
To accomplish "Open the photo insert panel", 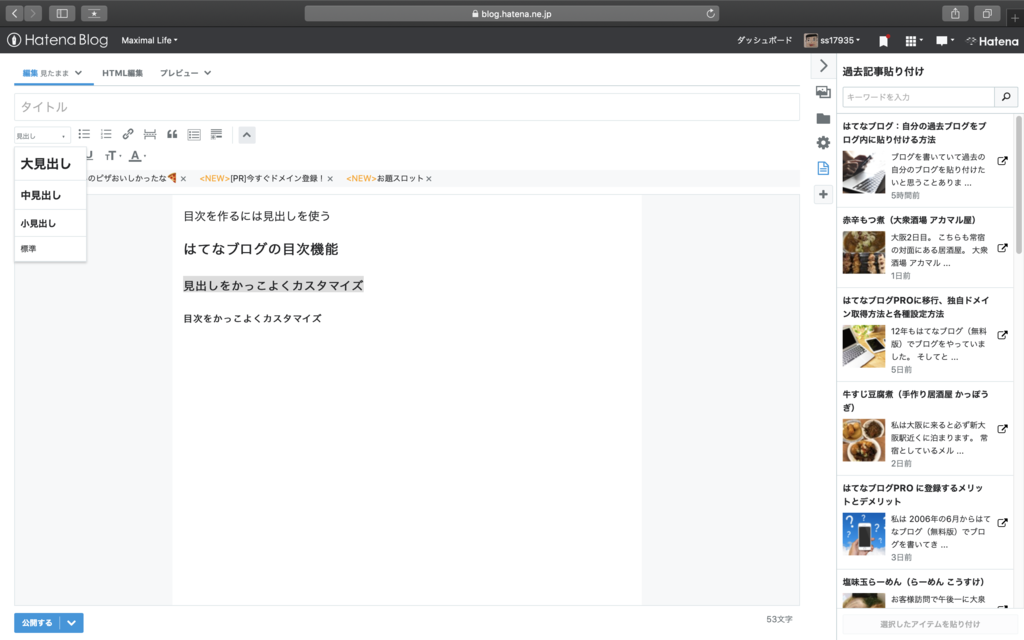I will tap(823, 92).
